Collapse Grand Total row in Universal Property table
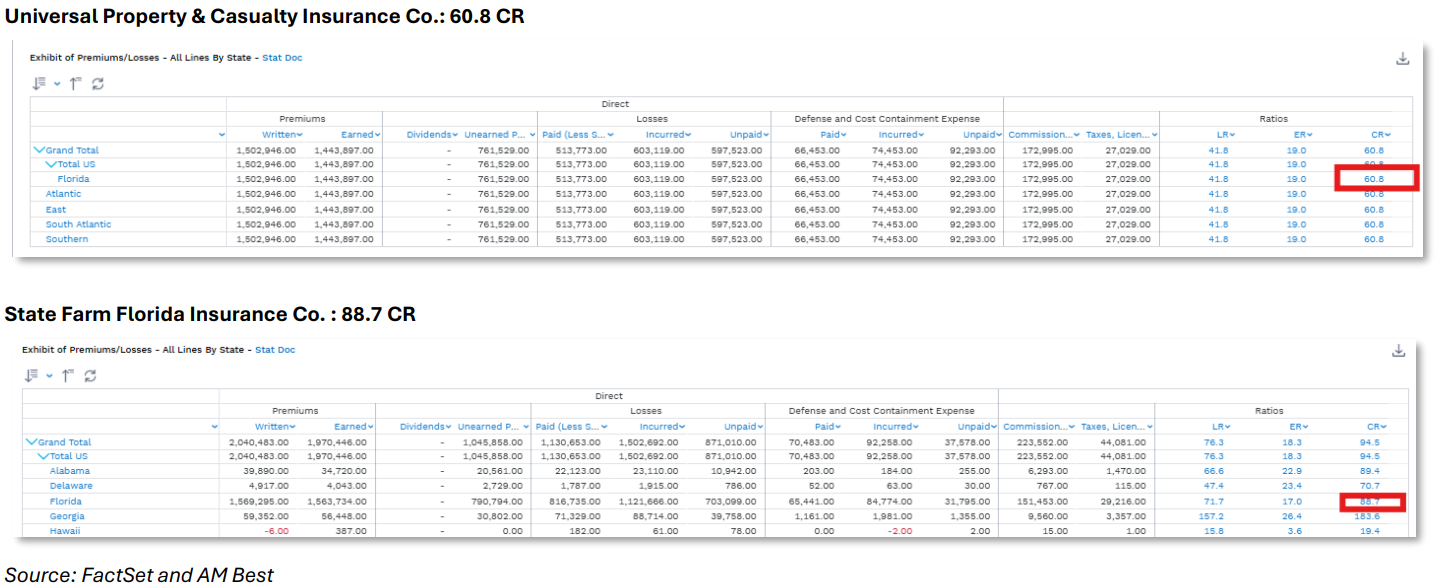The image size is (1438, 588). [39, 150]
